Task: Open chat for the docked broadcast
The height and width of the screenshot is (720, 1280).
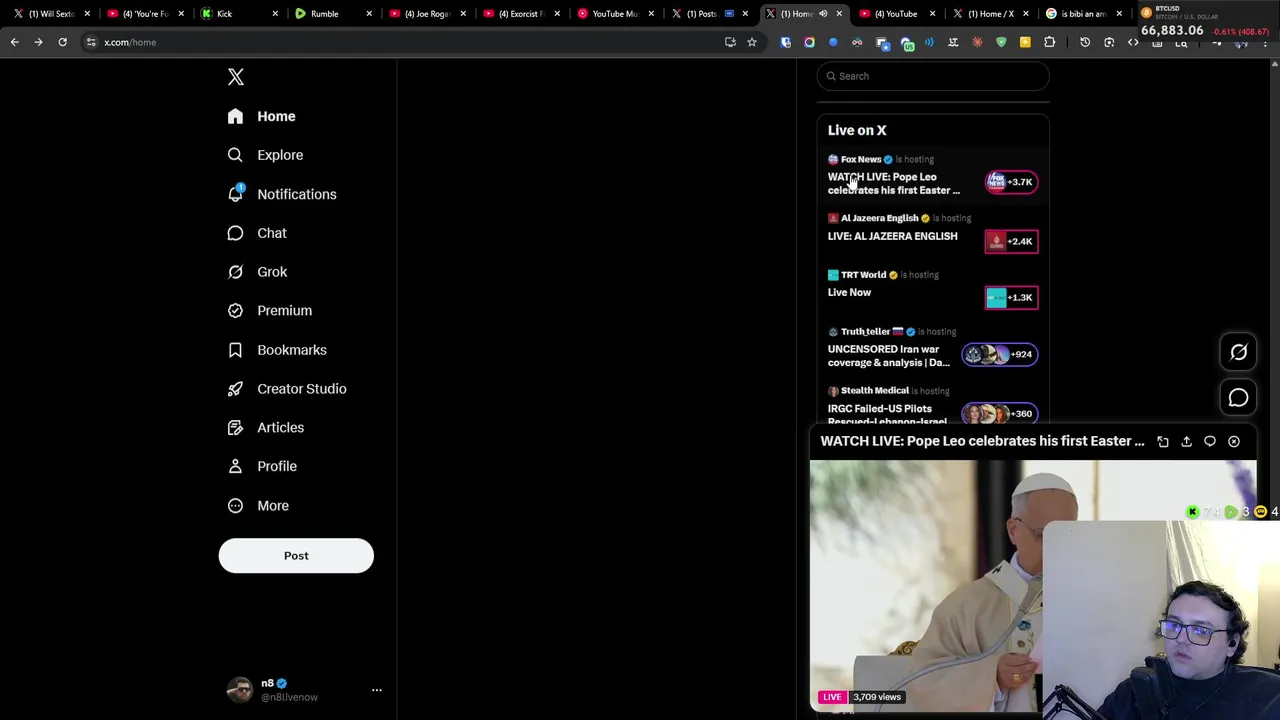Action: [1210, 441]
